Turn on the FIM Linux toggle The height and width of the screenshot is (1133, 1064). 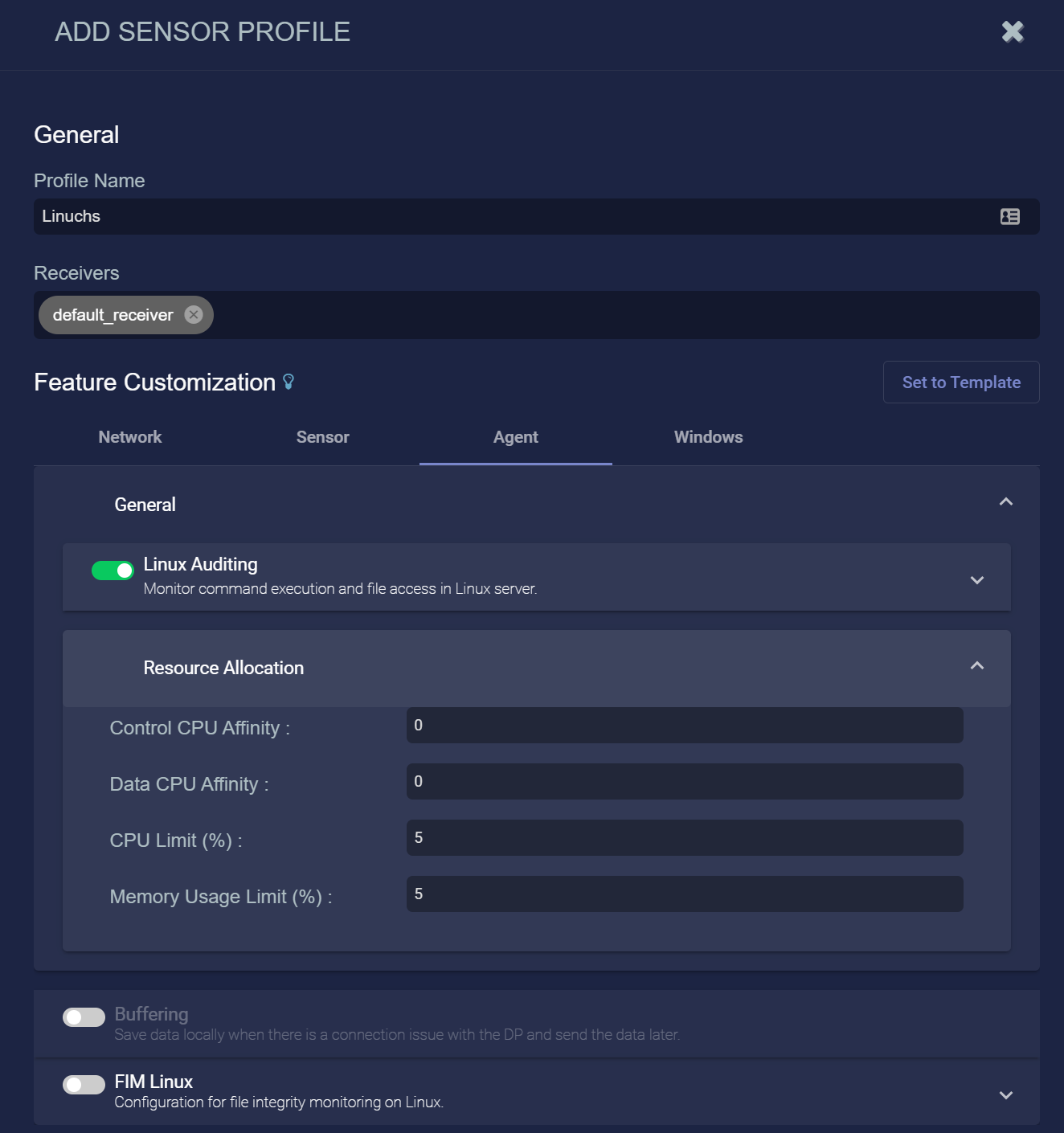coord(84,1085)
